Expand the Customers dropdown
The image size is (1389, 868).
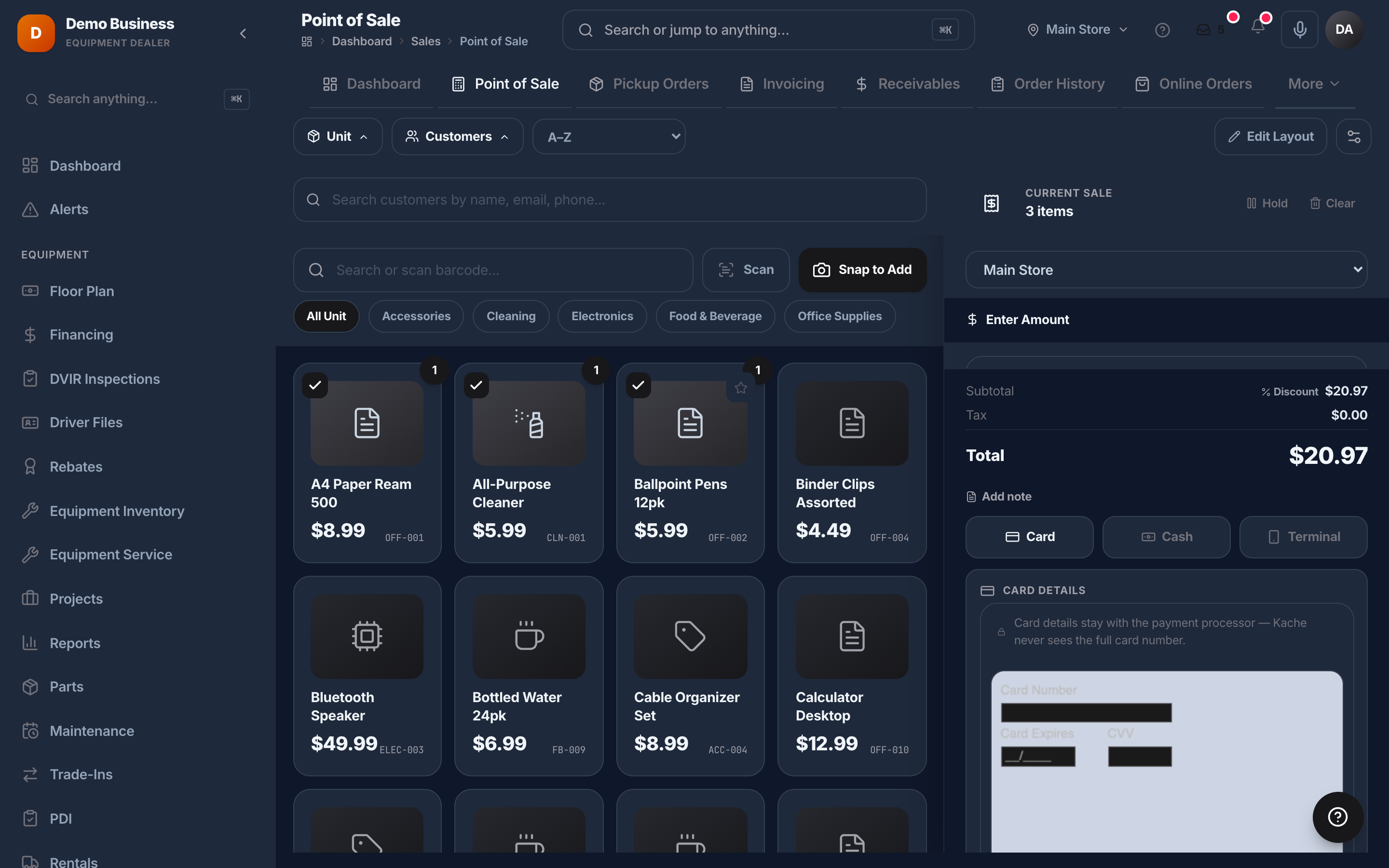(457, 136)
